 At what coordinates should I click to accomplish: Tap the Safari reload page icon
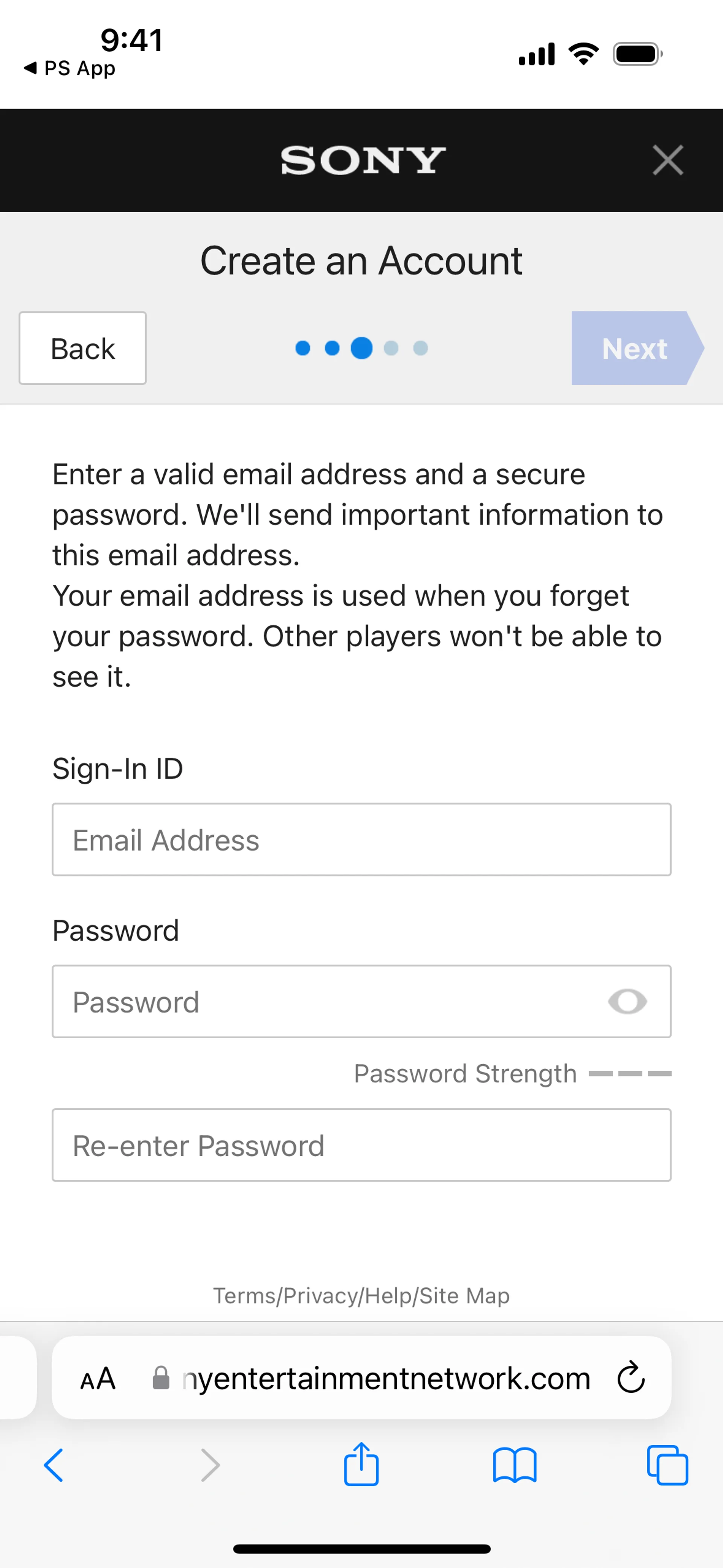pos(630,1377)
